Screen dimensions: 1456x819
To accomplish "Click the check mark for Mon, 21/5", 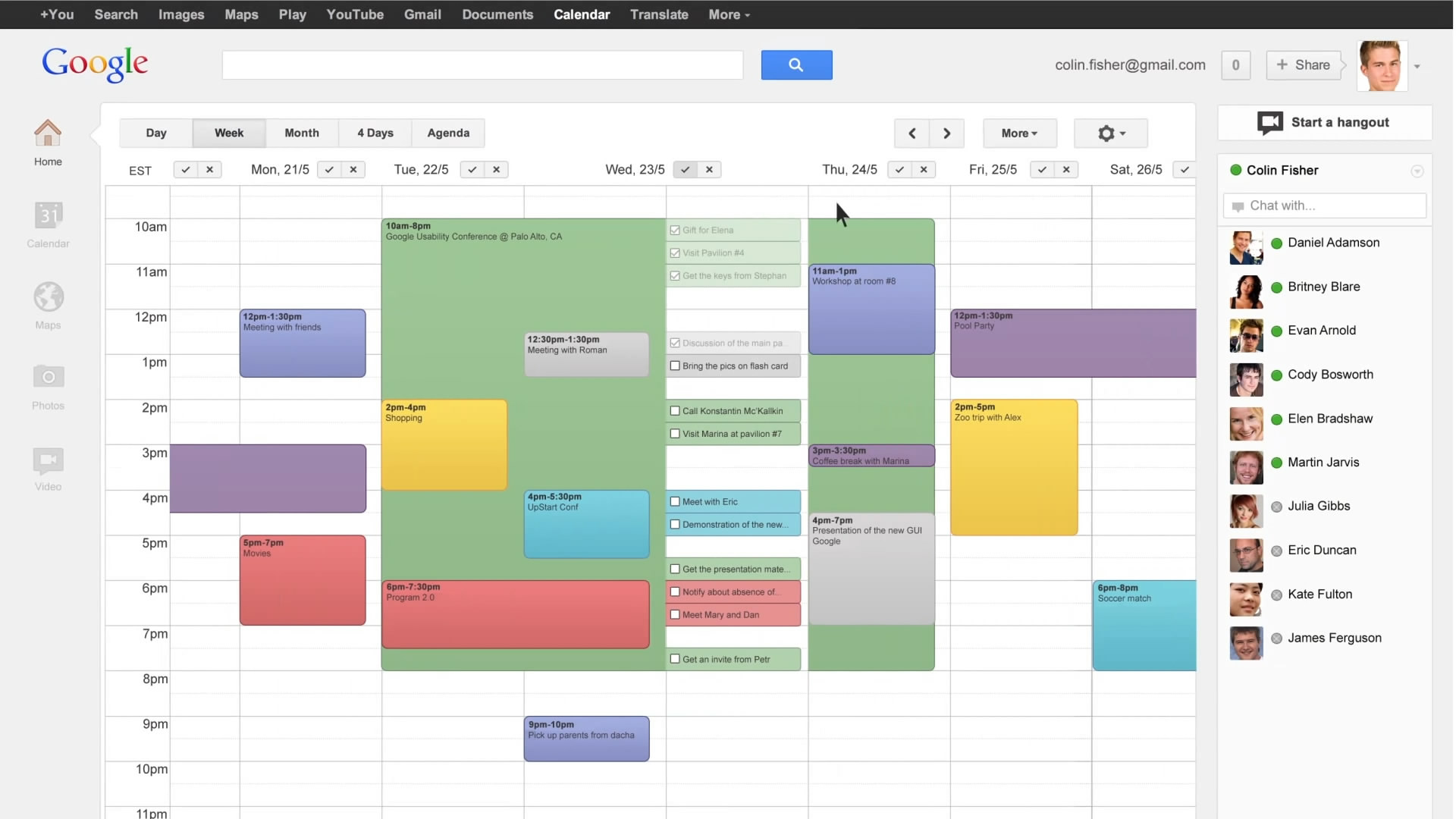I will tap(329, 170).
